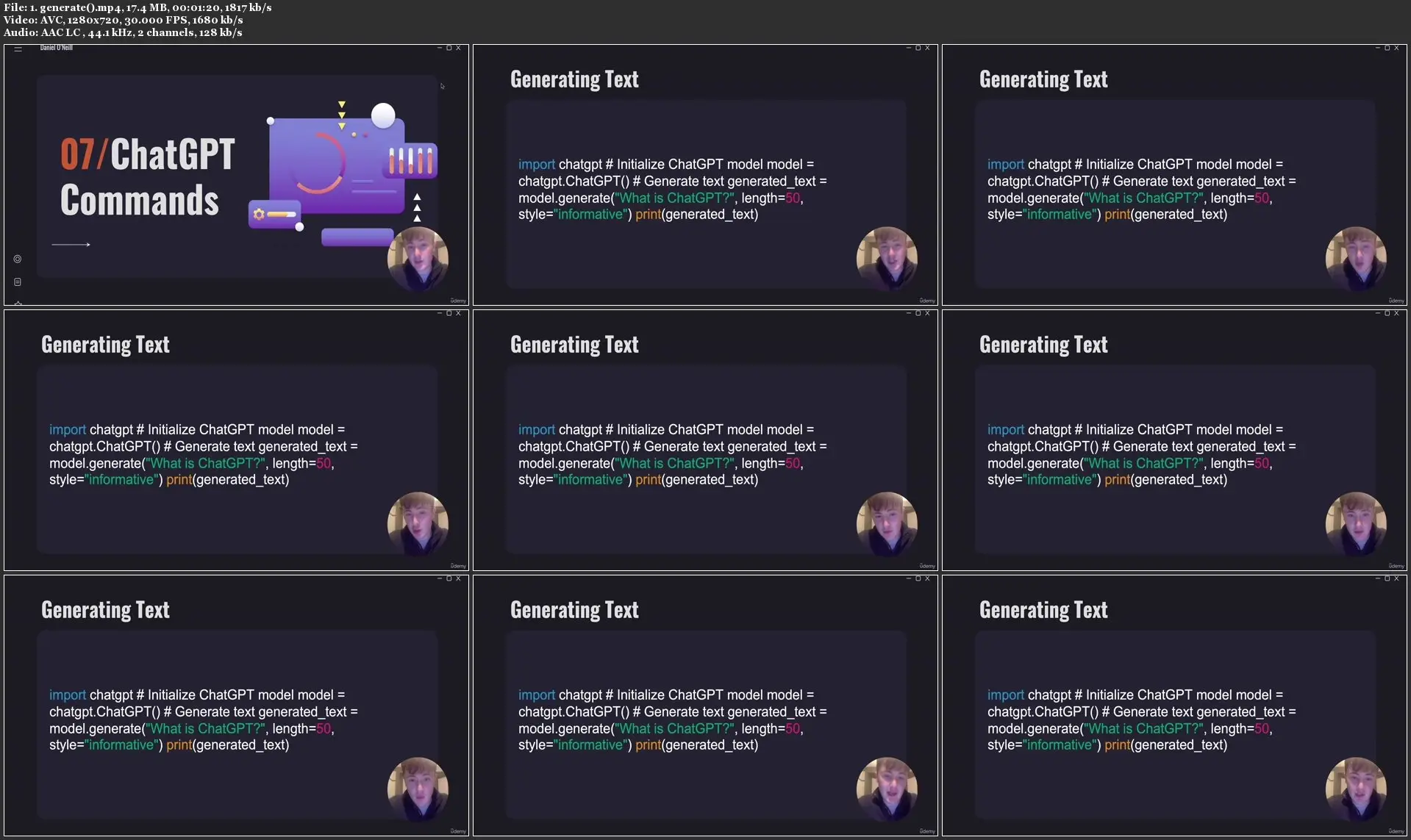Click the concentric circle sidebar icon
The height and width of the screenshot is (840, 1411).
pos(18,259)
